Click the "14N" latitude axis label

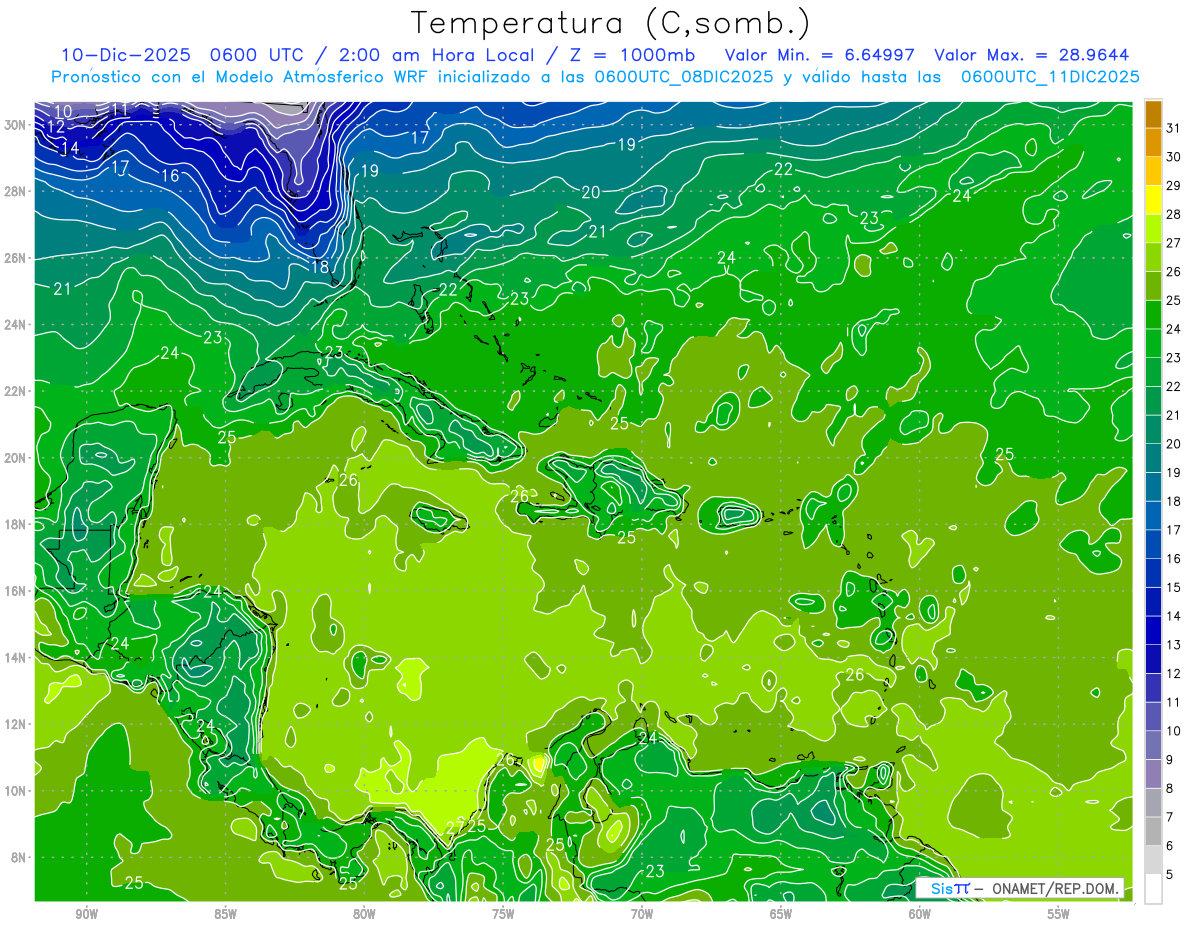pyautogui.click(x=15, y=658)
